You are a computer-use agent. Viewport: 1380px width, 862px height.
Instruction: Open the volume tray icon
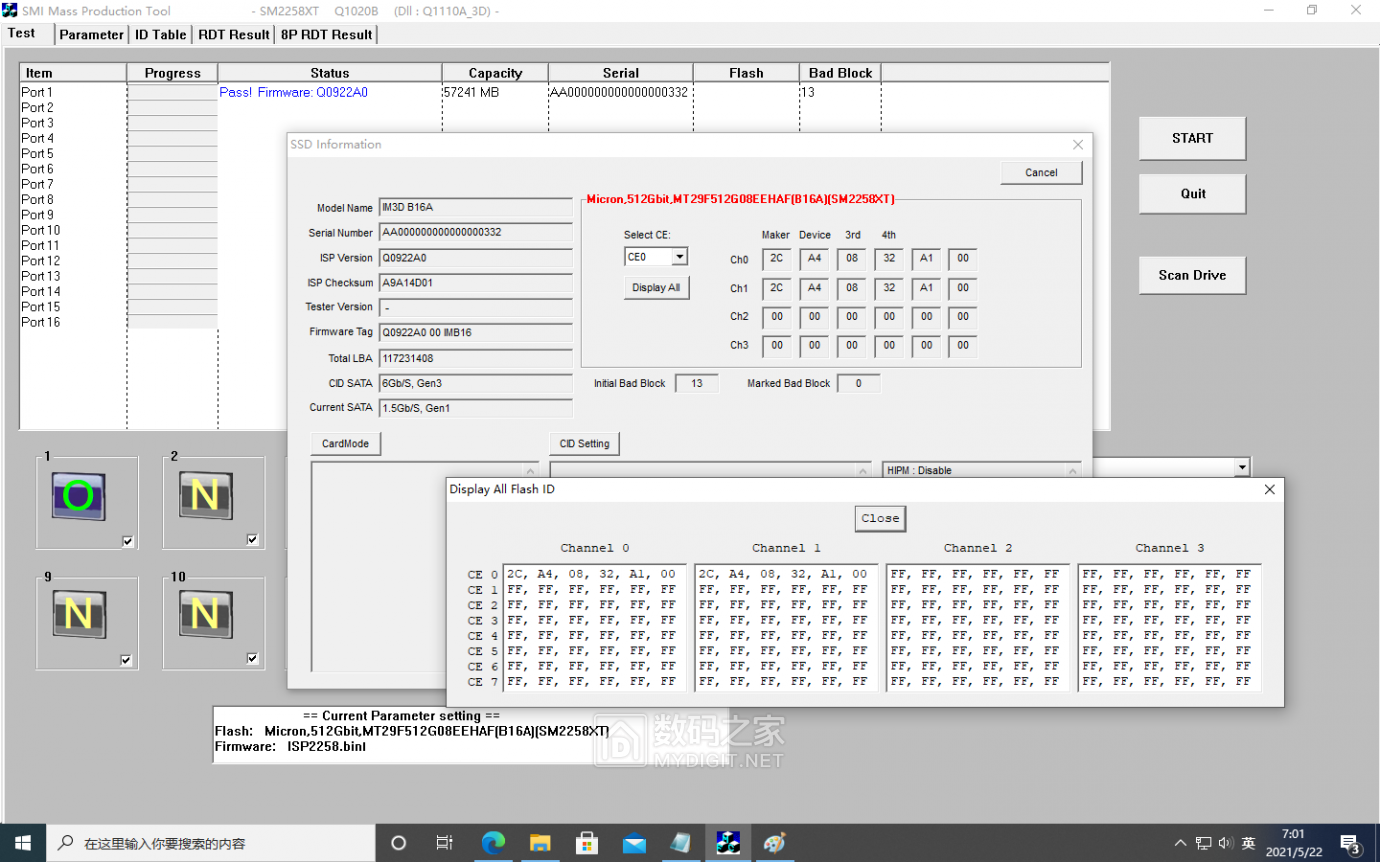click(1226, 843)
